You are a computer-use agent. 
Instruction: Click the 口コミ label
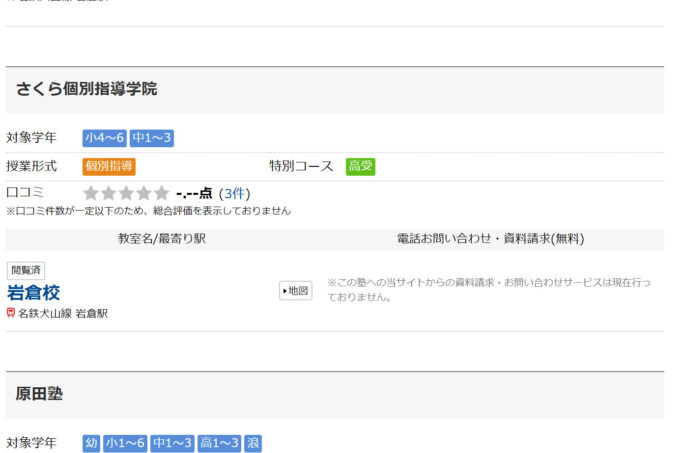25,192
